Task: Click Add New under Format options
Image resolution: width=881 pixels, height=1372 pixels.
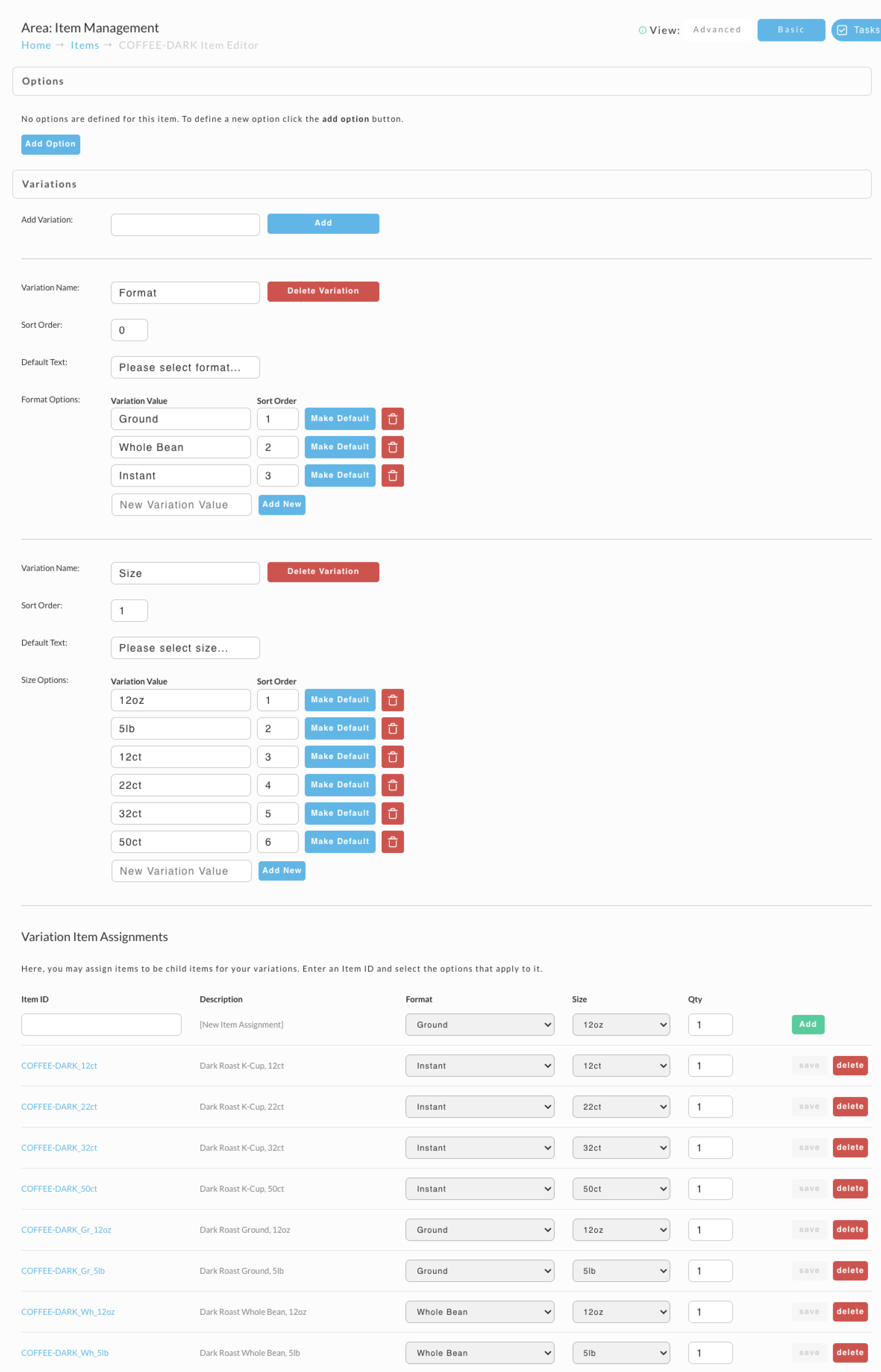Action: [282, 505]
